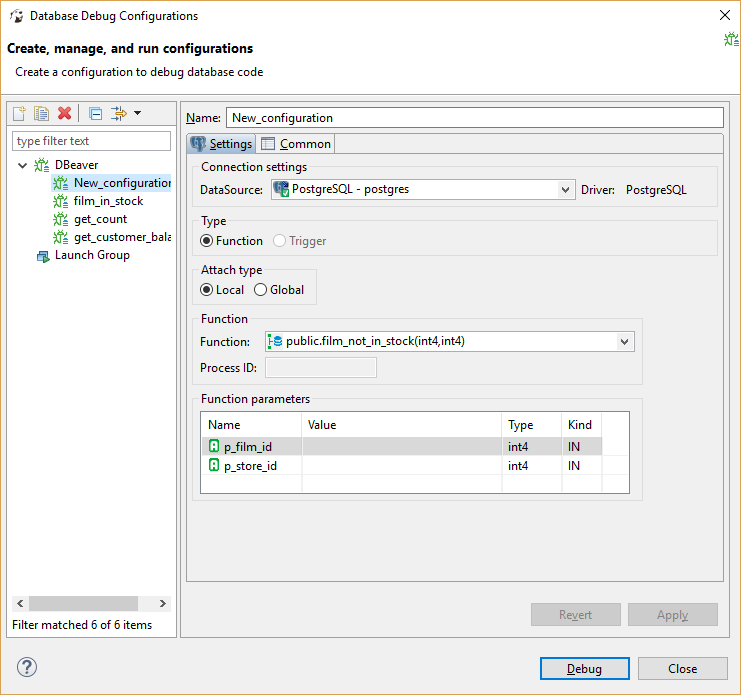Click the Name input field
Viewport: 741px width, 695px height.
point(474,118)
